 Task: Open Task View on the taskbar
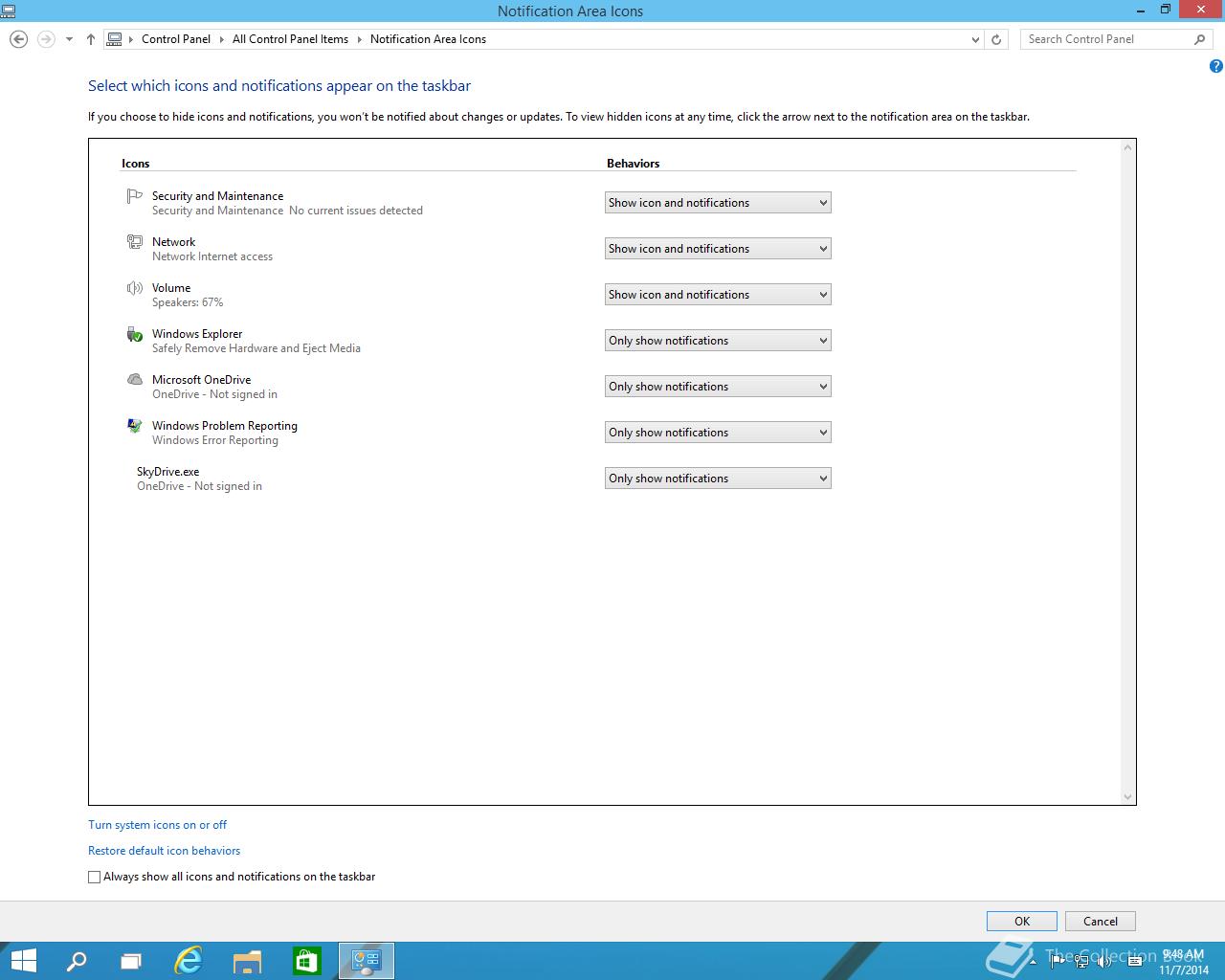tap(131, 961)
